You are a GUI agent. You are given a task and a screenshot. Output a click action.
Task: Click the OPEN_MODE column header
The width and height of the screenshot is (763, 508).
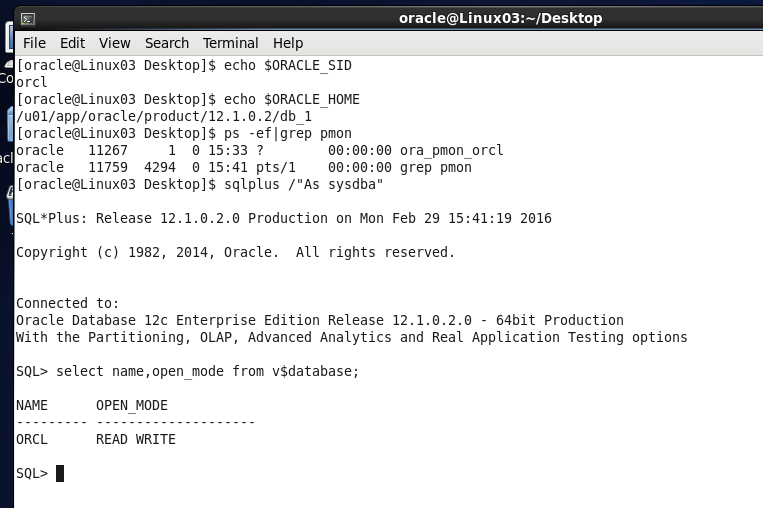[x=132, y=405]
